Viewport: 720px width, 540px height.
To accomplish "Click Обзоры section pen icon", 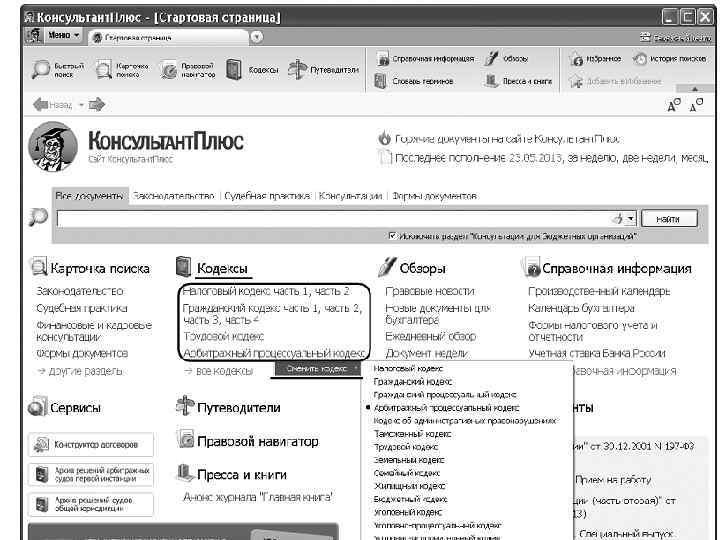I will (387, 267).
